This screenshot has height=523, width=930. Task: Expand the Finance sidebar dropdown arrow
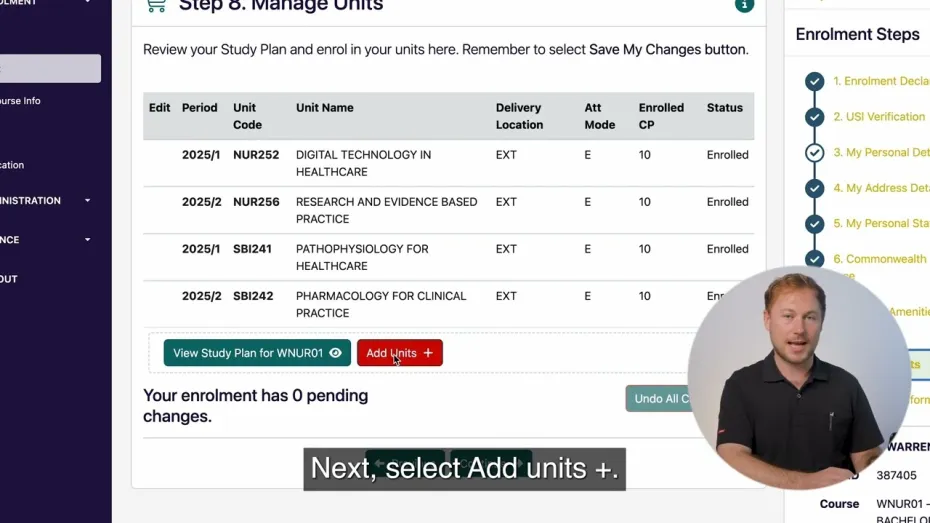point(87,240)
